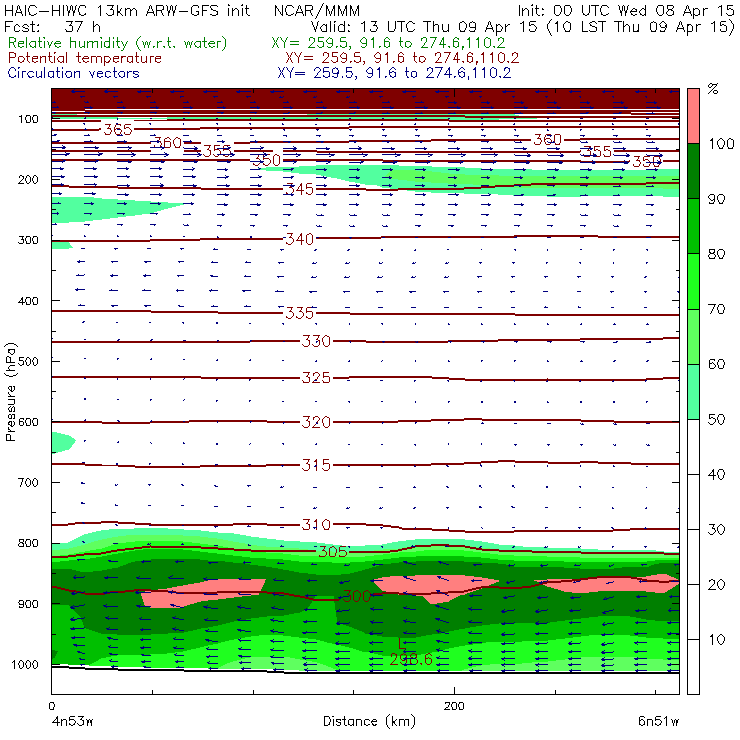Click the 298.6 minimum value label
The image size is (740, 740).
411,659
